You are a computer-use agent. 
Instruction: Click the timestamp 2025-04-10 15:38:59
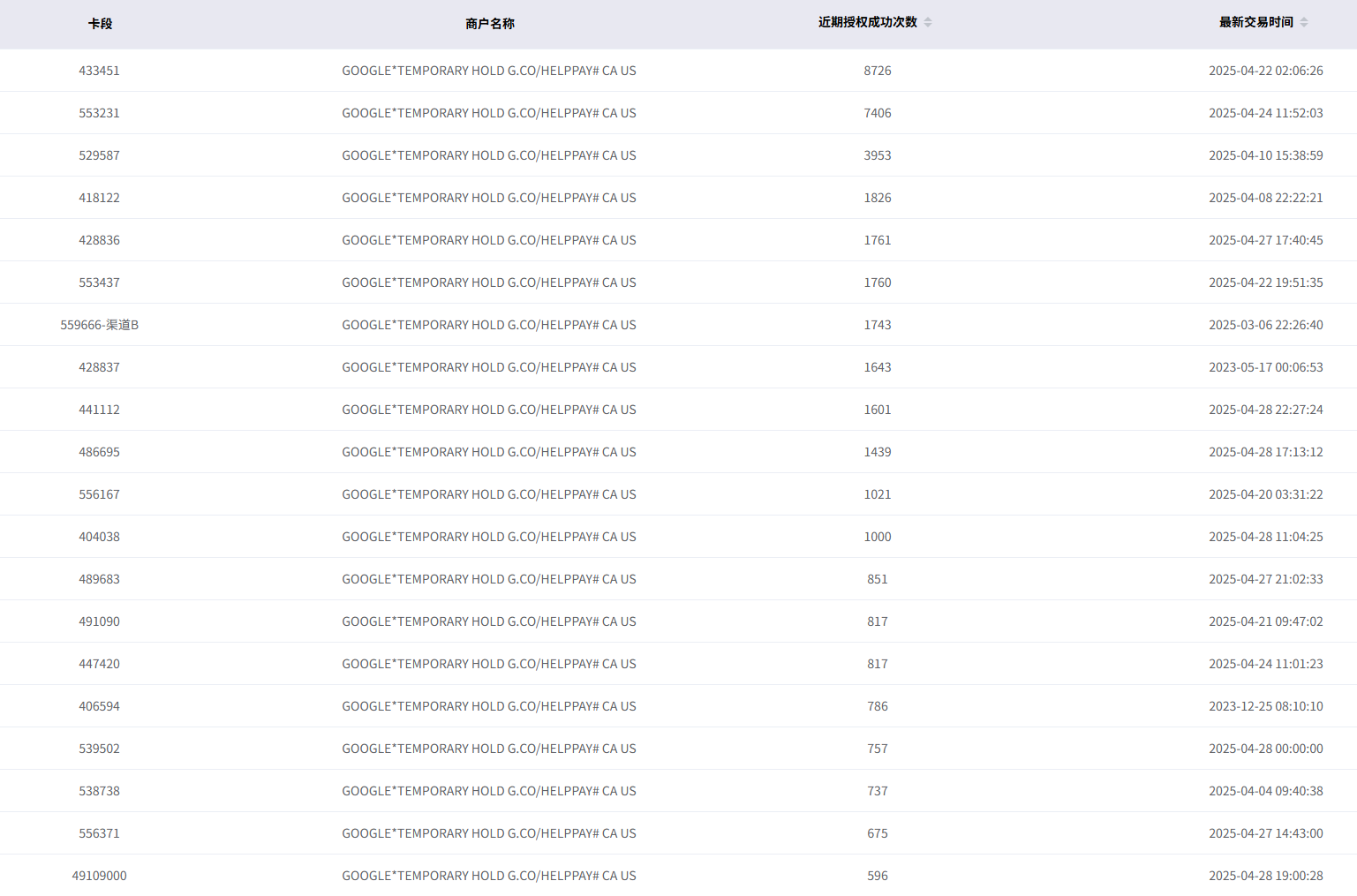1266,155
